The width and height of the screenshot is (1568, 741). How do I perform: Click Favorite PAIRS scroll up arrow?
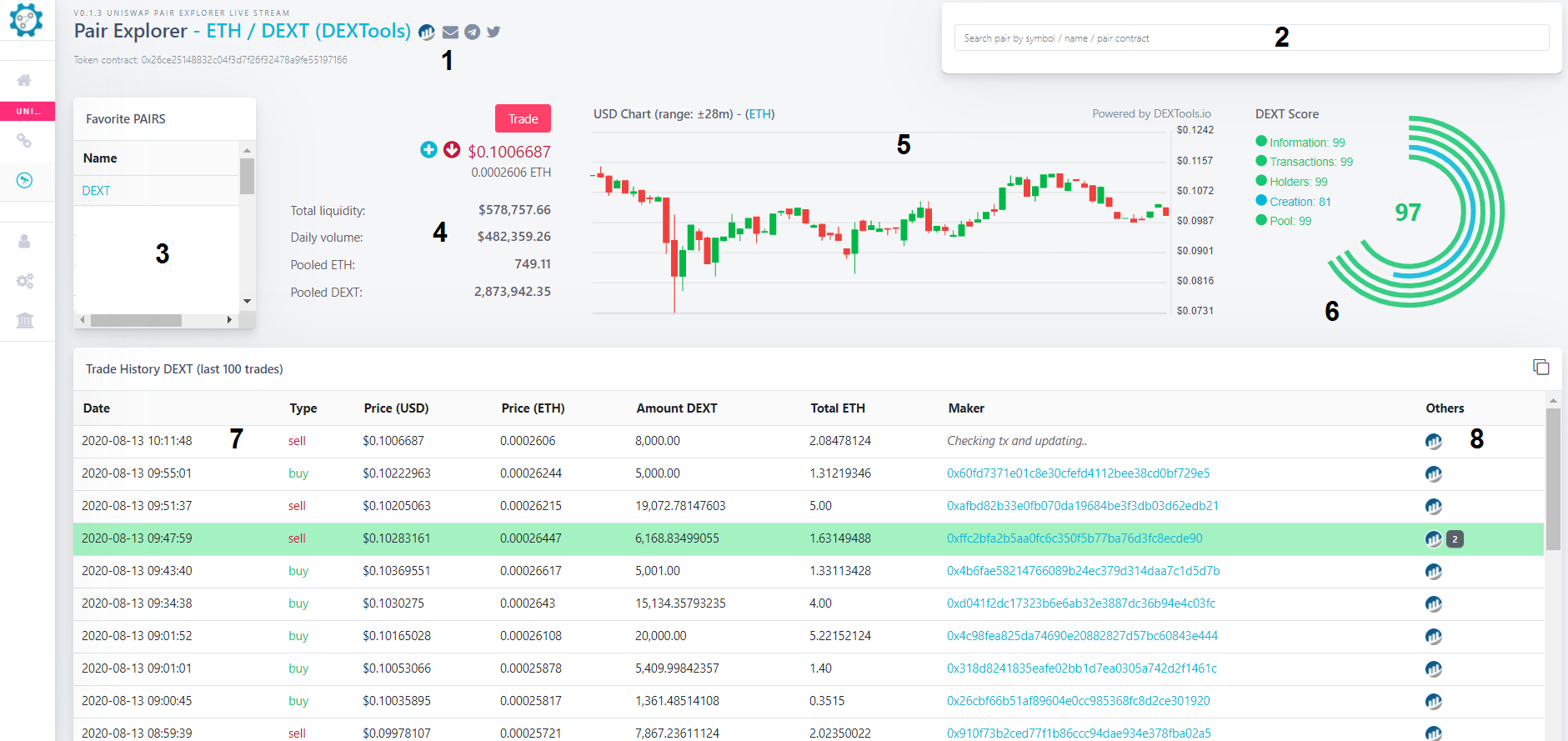(x=247, y=150)
